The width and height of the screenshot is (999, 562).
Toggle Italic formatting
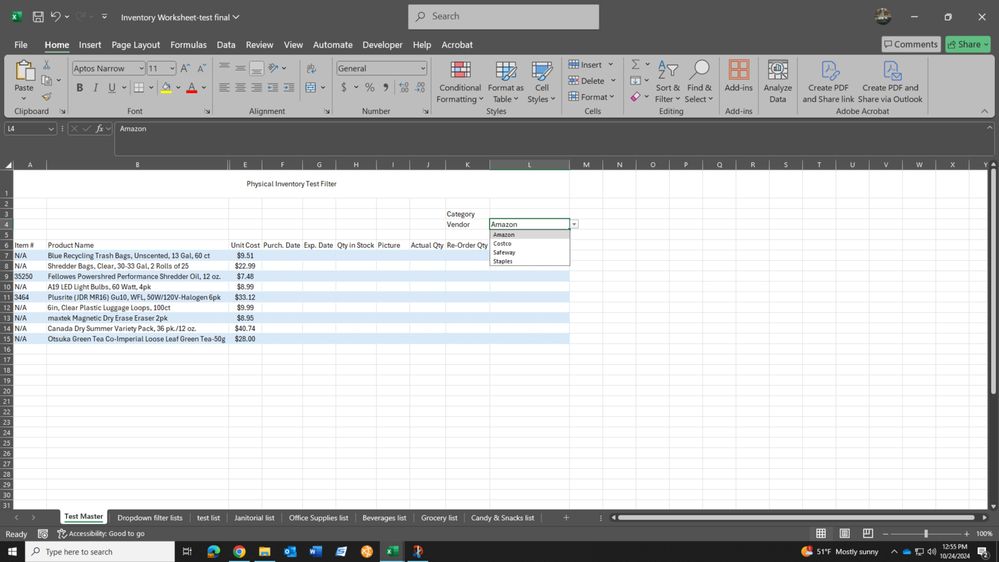point(96,88)
